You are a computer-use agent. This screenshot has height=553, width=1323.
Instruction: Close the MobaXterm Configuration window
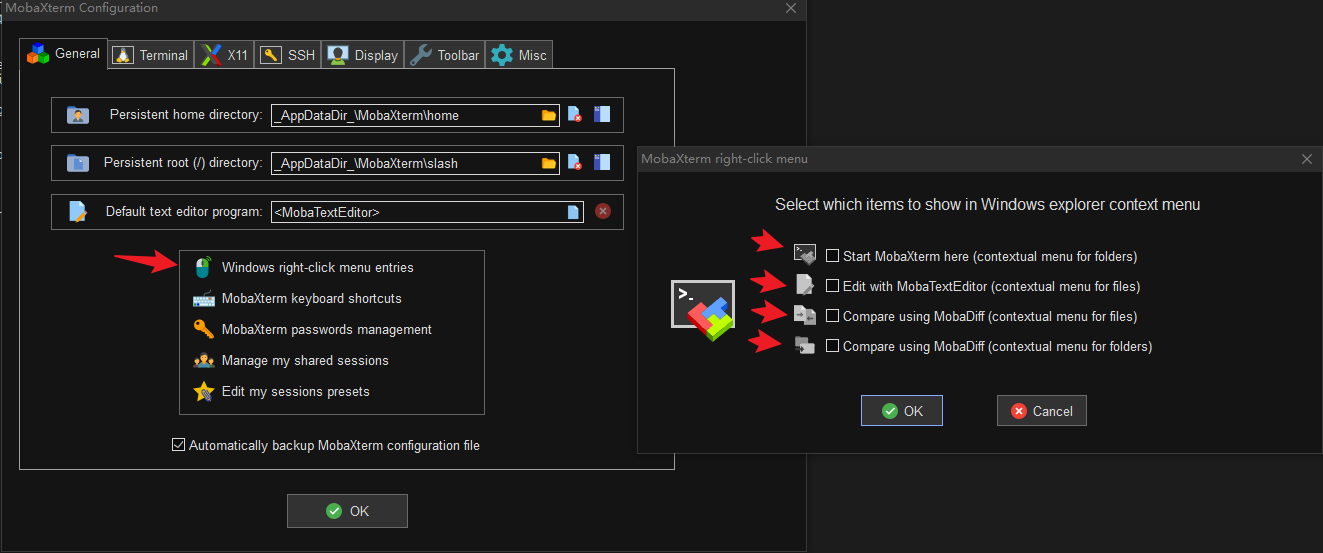click(x=791, y=8)
